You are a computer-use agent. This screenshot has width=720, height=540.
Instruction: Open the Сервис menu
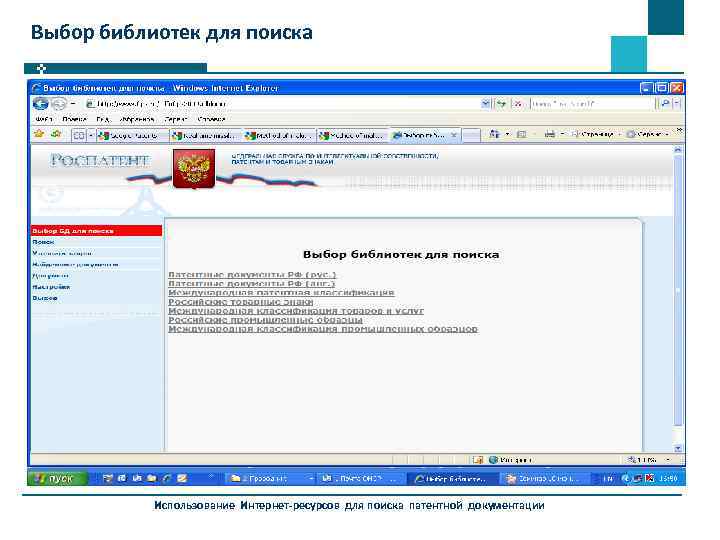[x=176, y=119]
